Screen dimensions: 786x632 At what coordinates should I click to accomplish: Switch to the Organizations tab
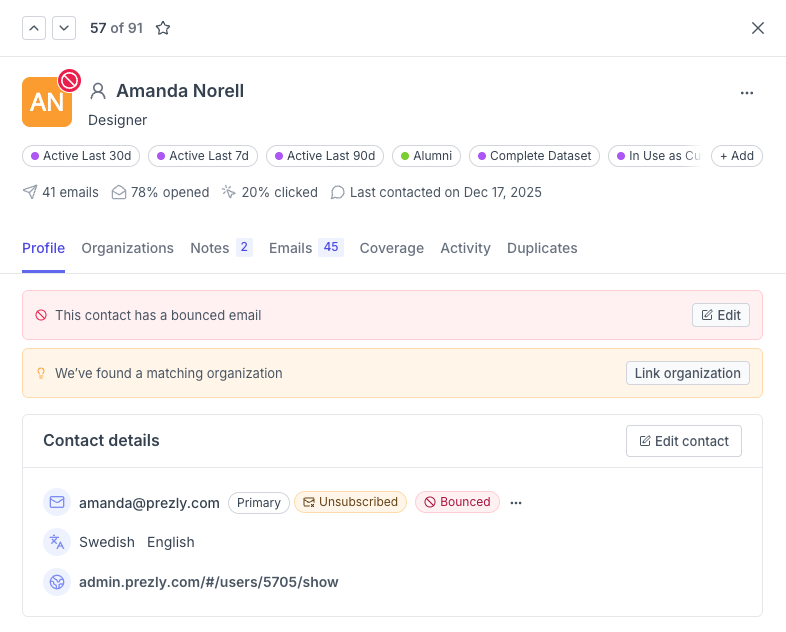127,248
